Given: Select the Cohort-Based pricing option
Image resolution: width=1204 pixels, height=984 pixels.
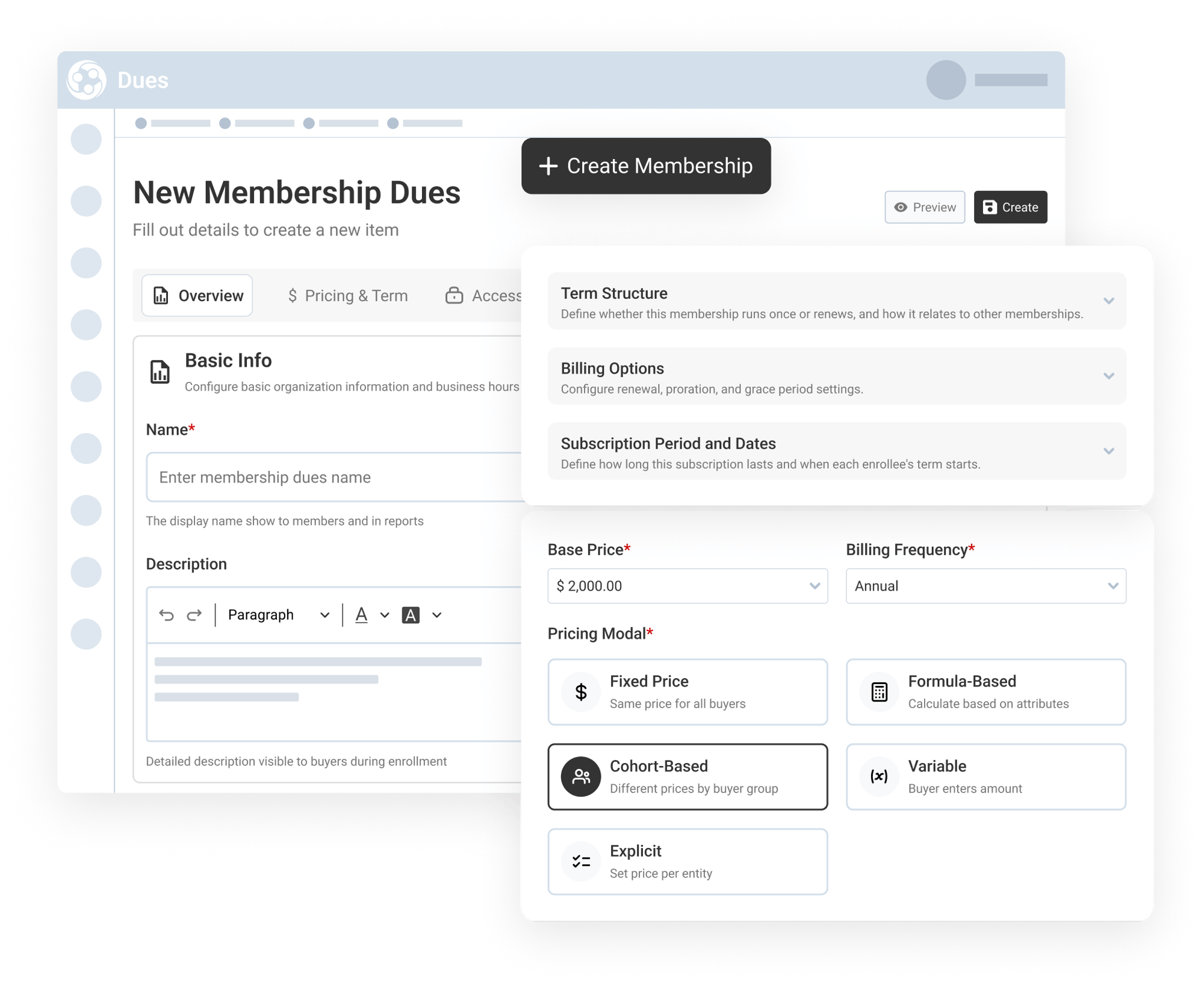Looking at the screenshot, I should pos(687,777).
